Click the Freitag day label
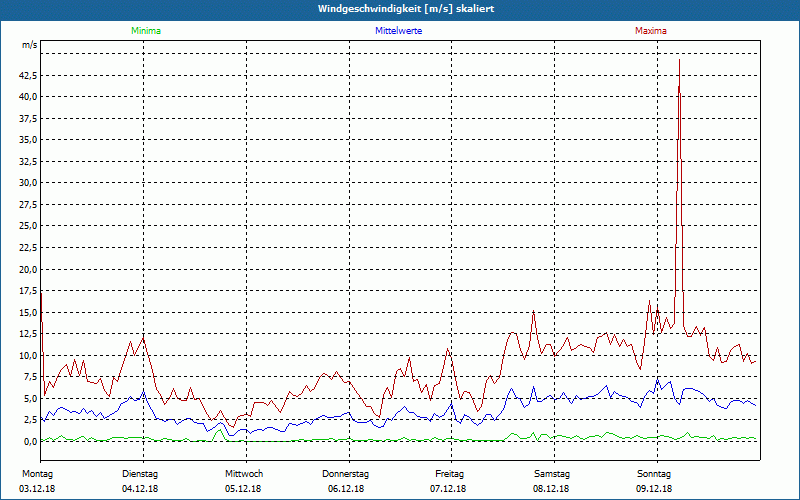 (449, 474)
